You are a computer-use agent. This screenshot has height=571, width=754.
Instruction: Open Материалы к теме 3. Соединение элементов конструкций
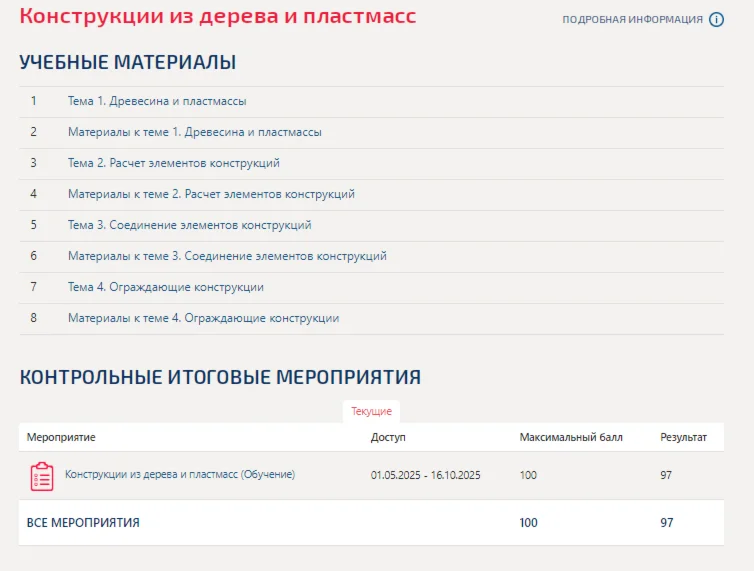(227, 256)
